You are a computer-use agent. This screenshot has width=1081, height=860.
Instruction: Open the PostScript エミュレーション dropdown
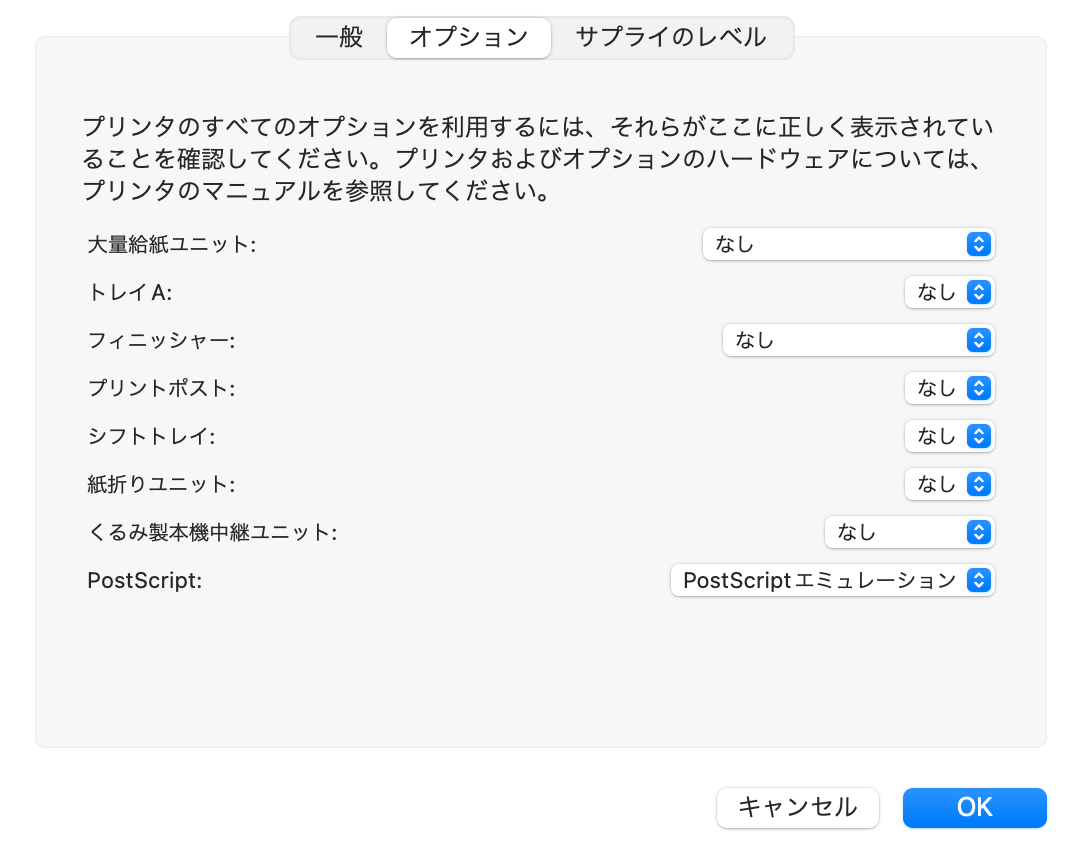pos(831,580)
